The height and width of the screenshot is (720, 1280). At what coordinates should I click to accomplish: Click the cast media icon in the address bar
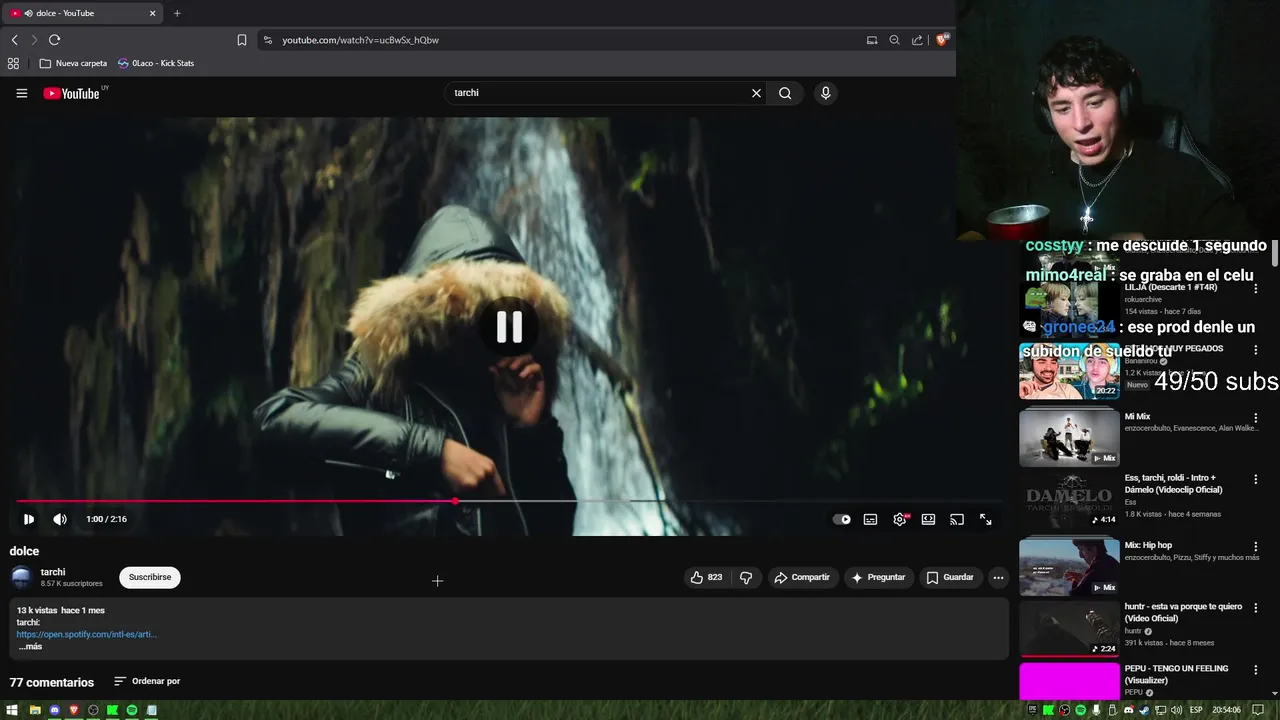point(872,40)
